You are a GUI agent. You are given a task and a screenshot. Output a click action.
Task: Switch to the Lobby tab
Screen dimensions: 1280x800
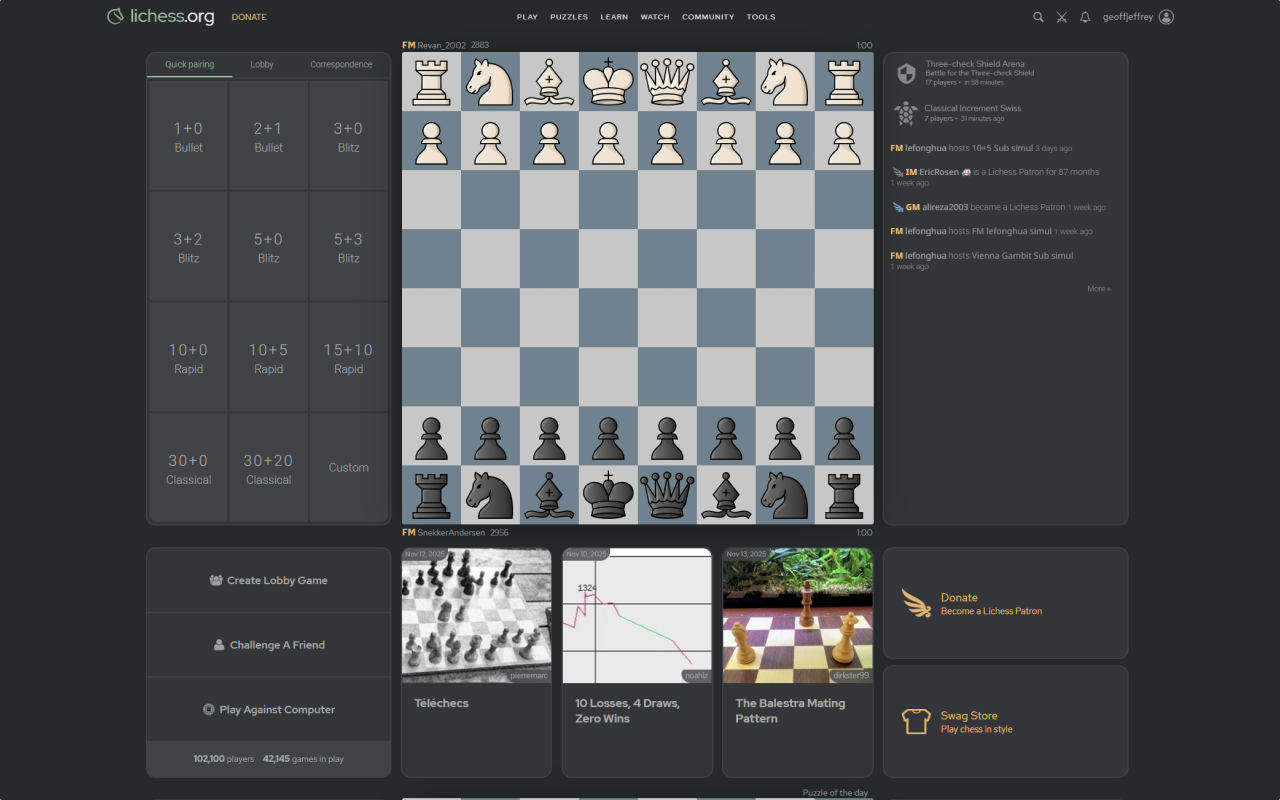[262, 65]
